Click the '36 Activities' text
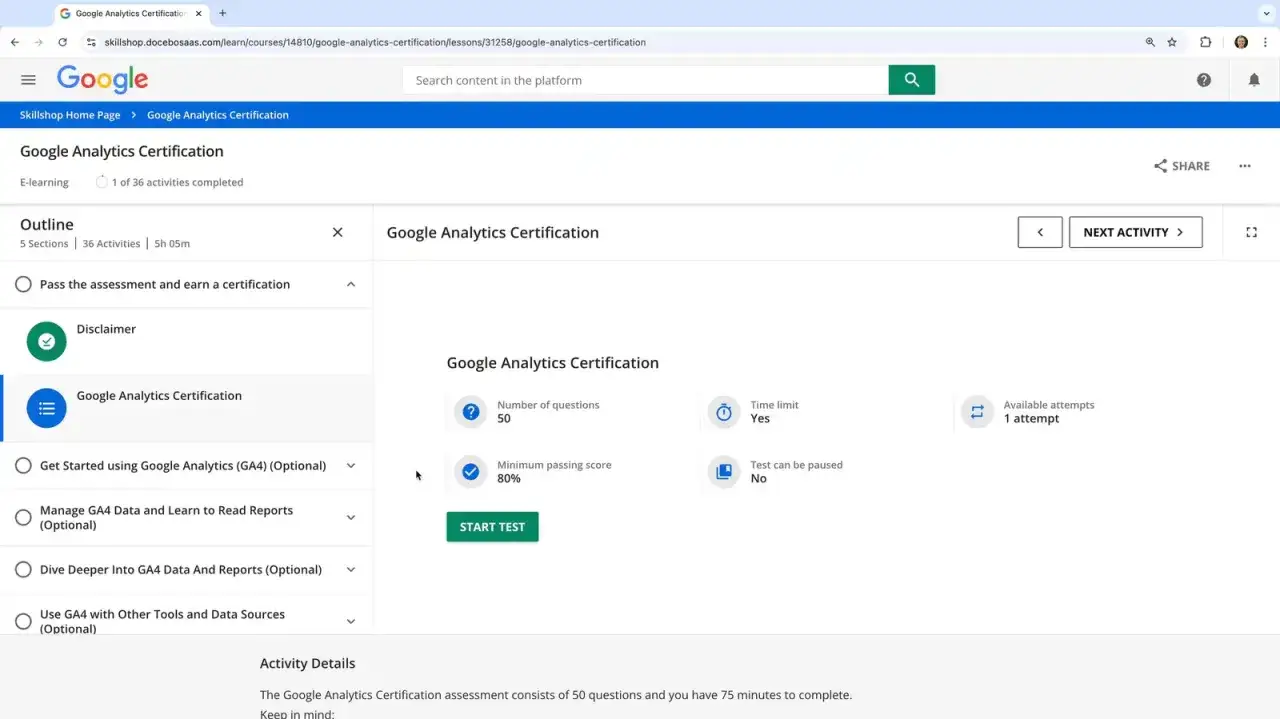The width and height of the screenshot is (1280, 719). coord(111,243)
